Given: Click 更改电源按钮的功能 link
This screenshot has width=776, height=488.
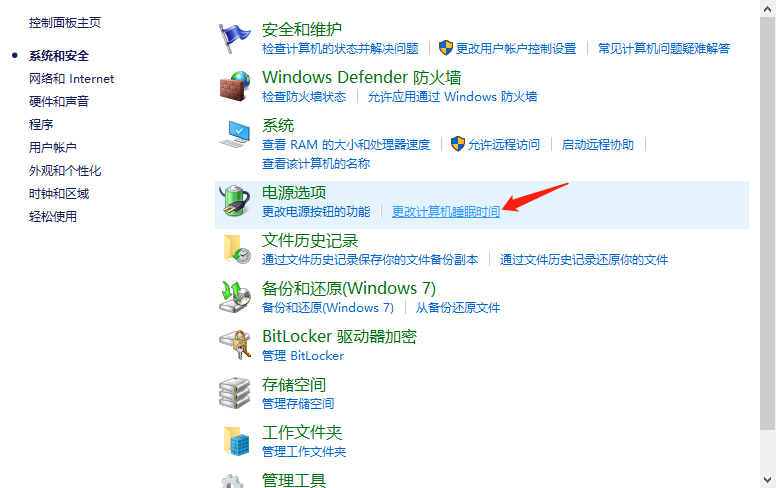Looking at the screenshot, I should point(316,212).
